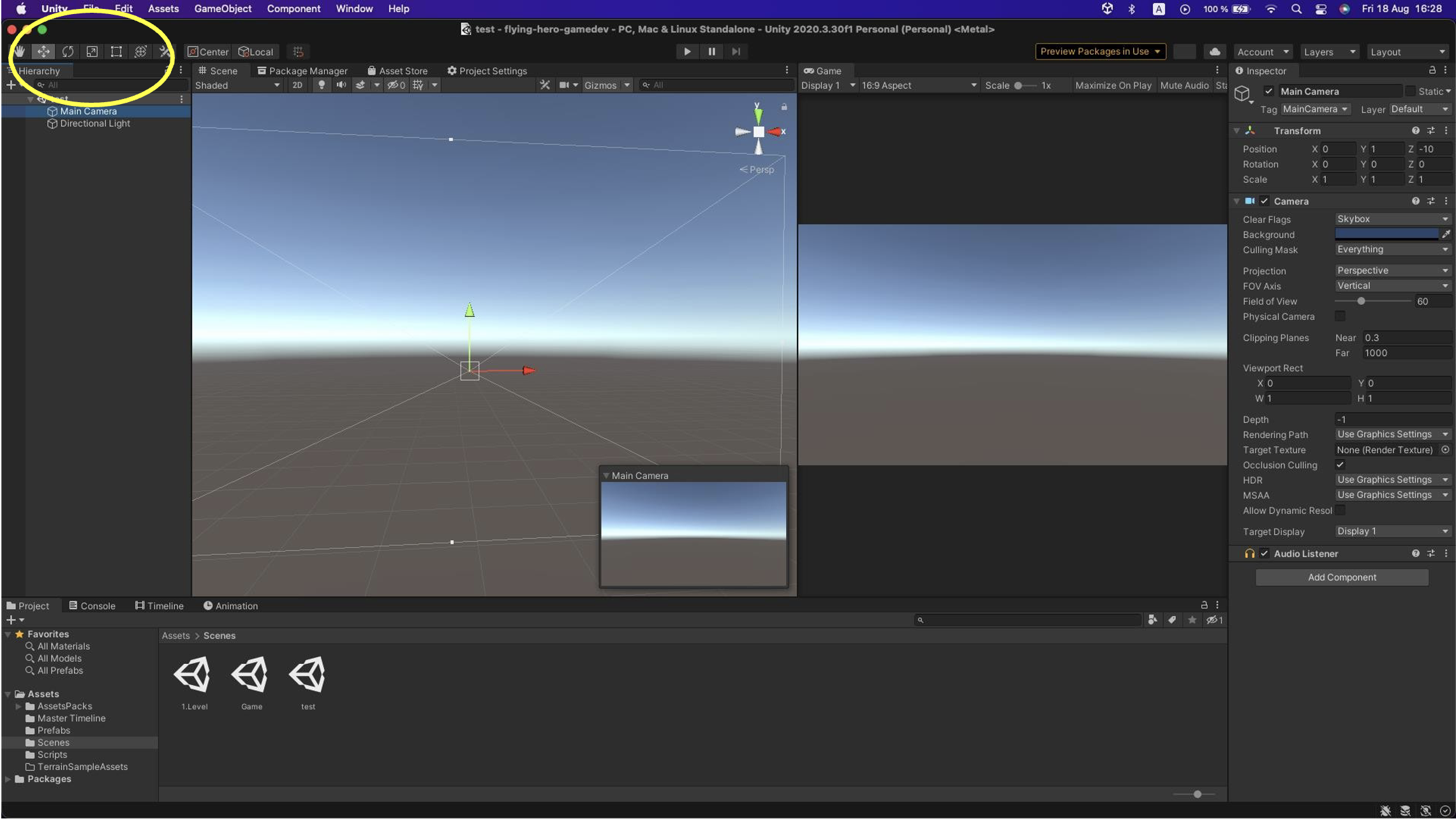The image size is (1456, 821).
Task: Open Clear Flags Skybox dropdown
Action: (x=1393, y=219)
